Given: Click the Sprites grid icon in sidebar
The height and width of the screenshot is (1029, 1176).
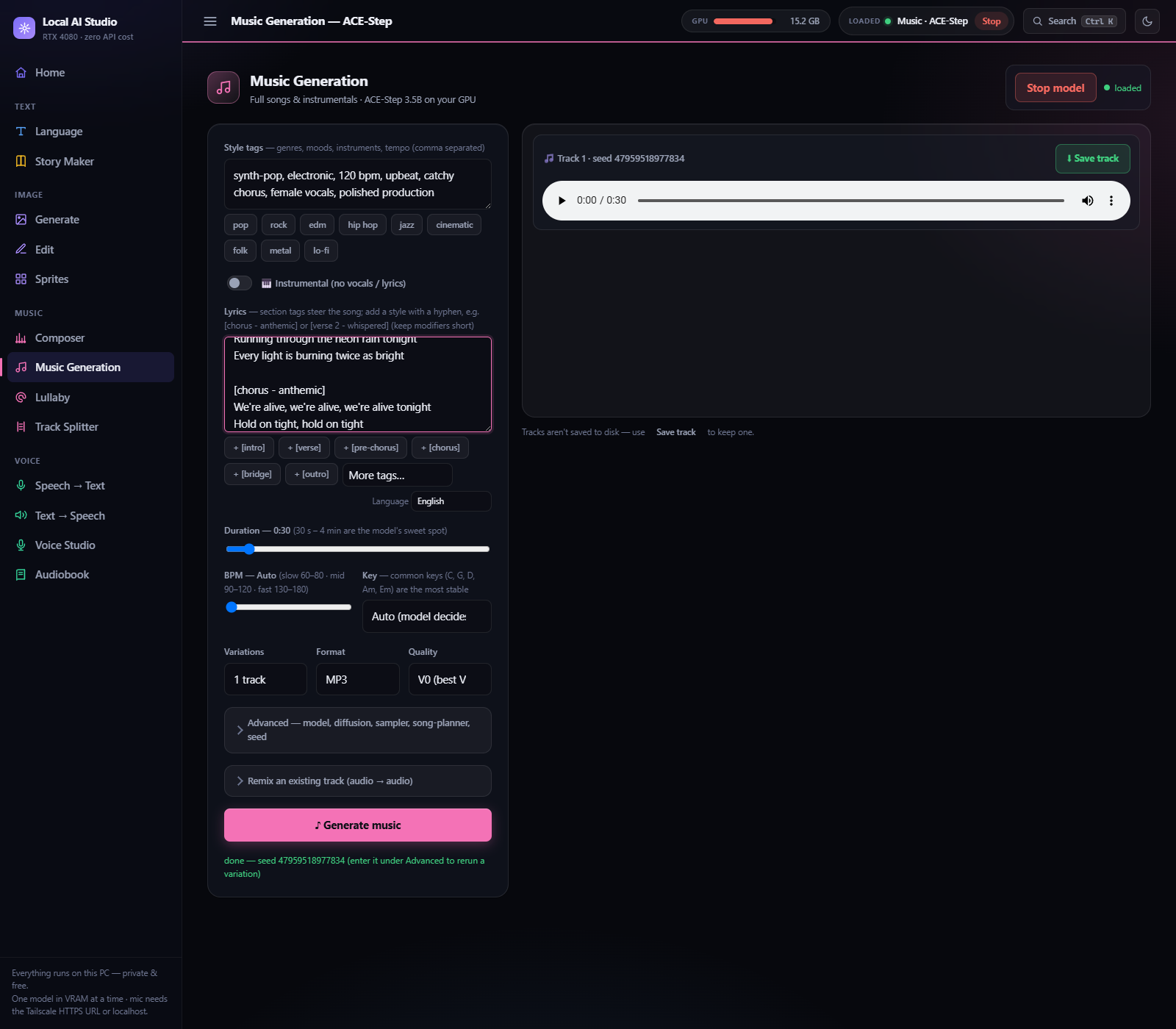Looking at the screenshot, I should [x=21, y=279].
